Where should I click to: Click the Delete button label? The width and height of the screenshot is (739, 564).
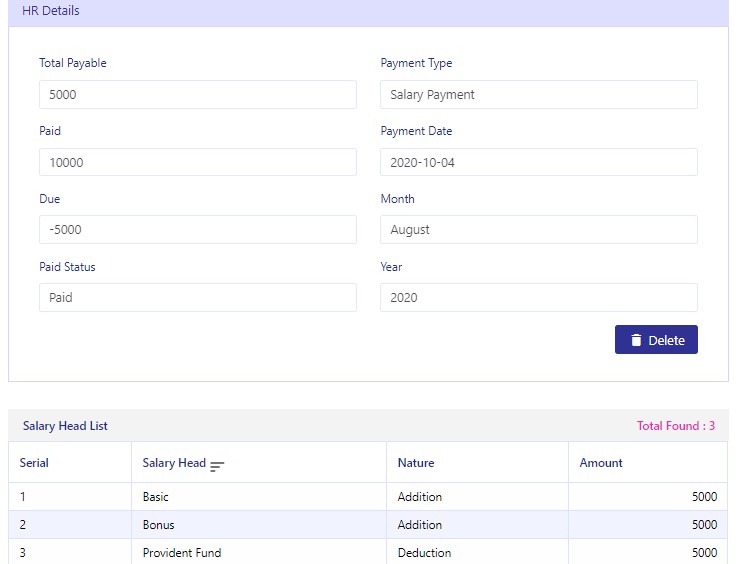coord(666,340)
